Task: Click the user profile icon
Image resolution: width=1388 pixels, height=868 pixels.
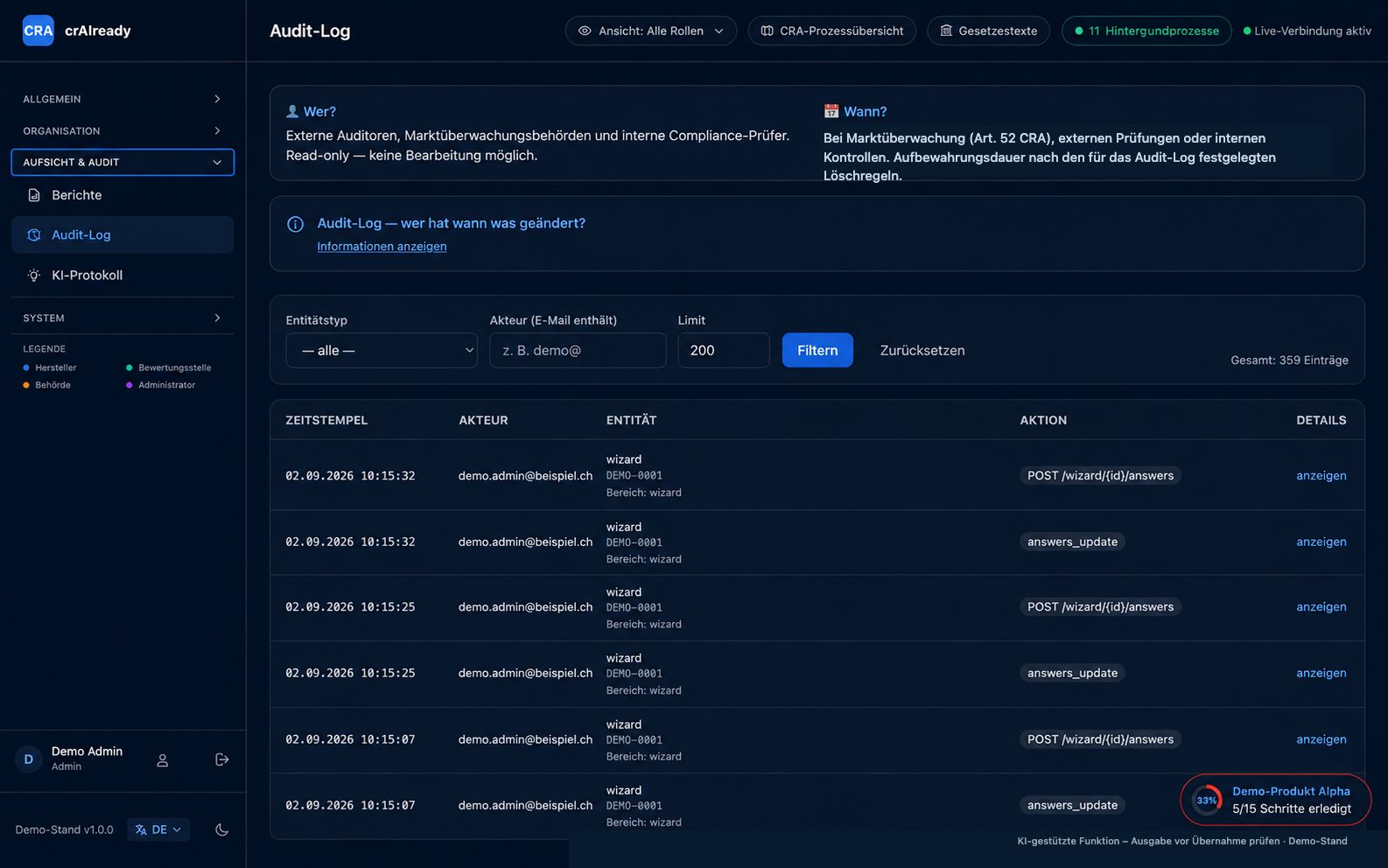Action: 162,759
